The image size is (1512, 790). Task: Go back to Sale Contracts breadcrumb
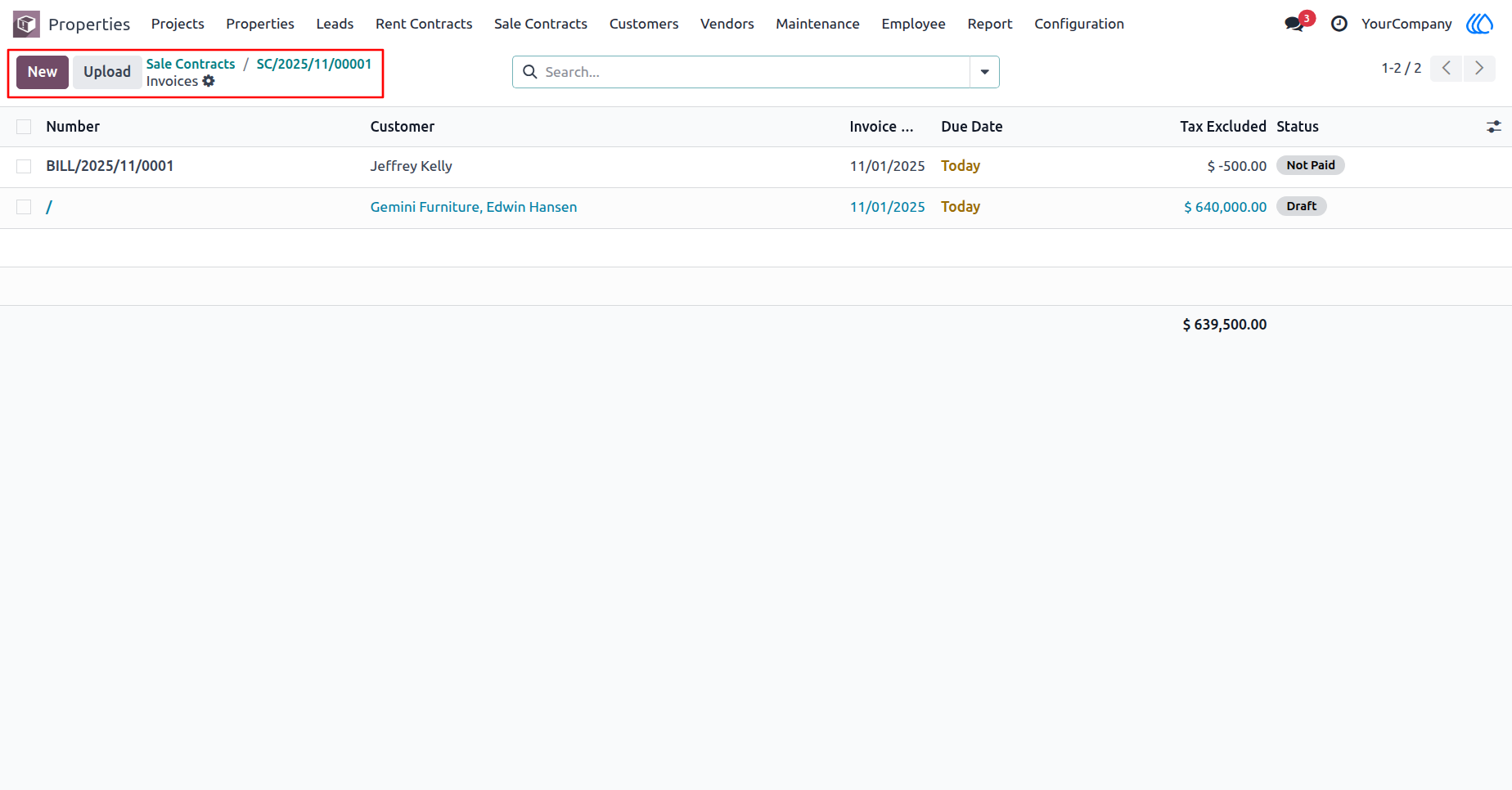pyautogui.click(x=191, y=64)
